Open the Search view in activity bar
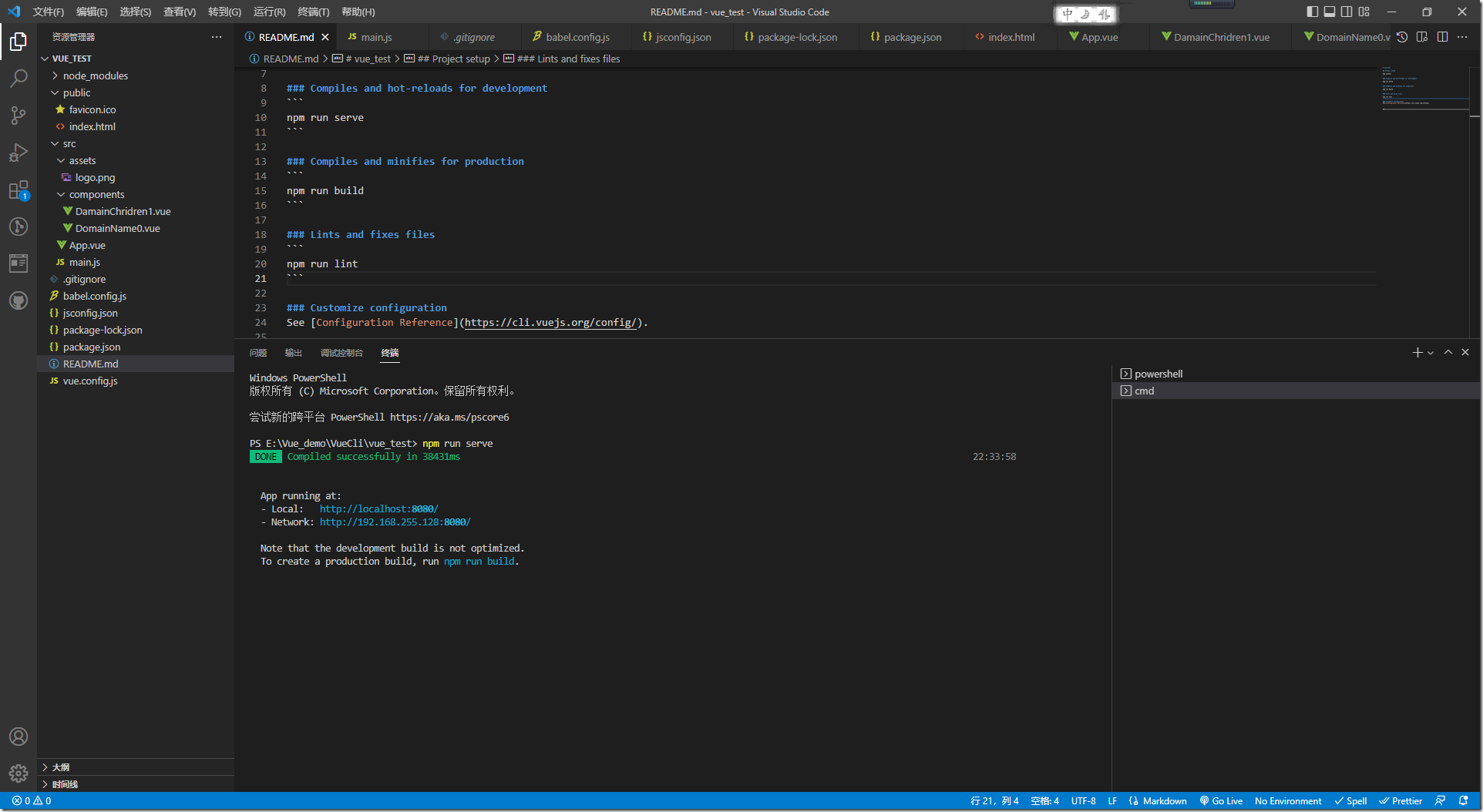Viewport: 1483px width, 812px height. [x=18, y=78]
